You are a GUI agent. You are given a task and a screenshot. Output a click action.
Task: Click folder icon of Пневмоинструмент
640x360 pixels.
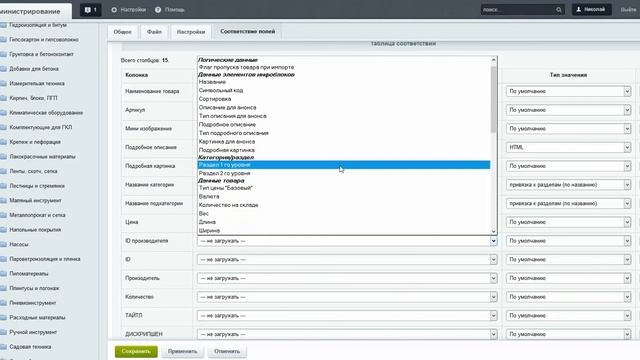(3, 303)
